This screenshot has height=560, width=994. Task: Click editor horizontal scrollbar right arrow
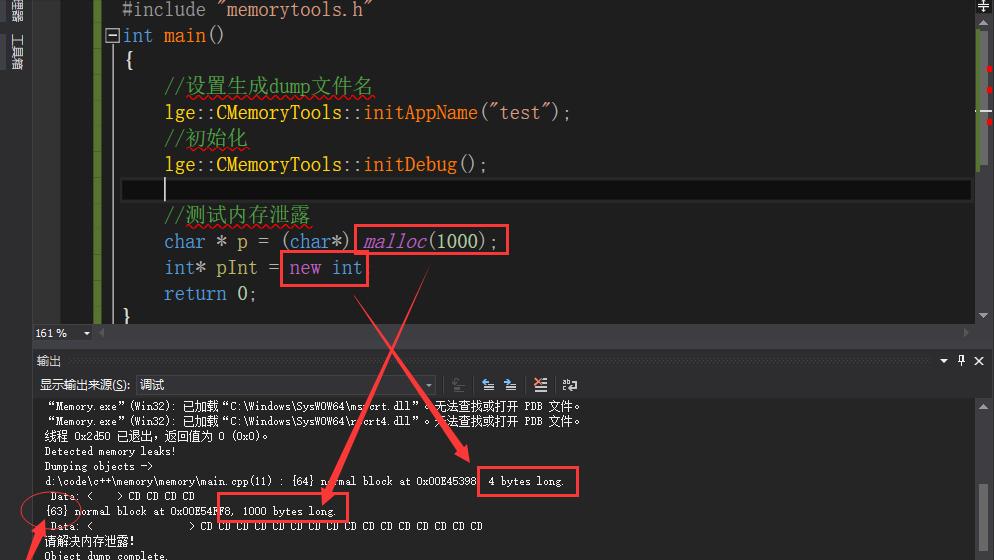pos(966,333)
